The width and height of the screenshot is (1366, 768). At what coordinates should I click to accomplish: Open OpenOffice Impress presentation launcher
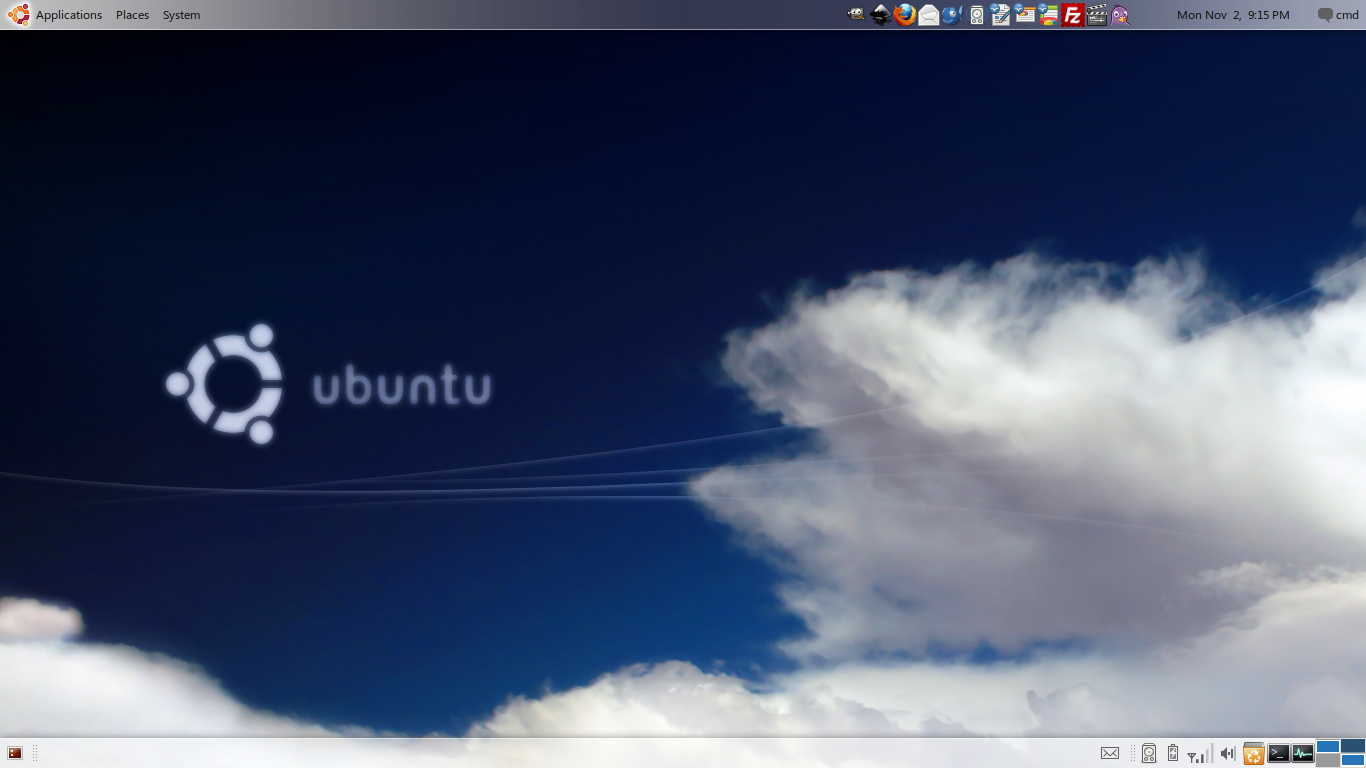(1025, 15)
